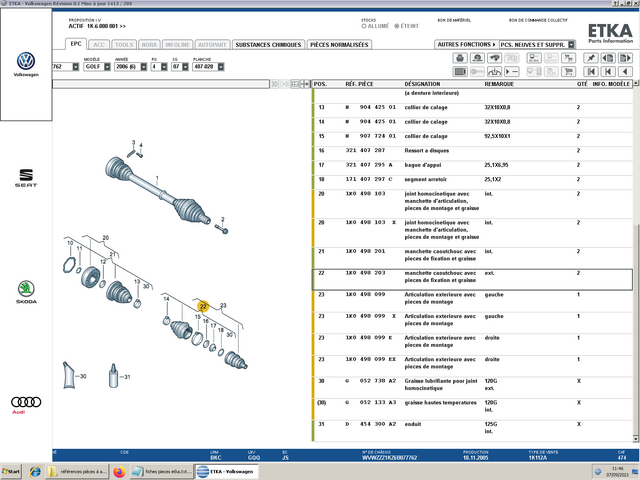Open the PG dropdown showing 4
Screen dimensions: 640x480
[164, 67]
